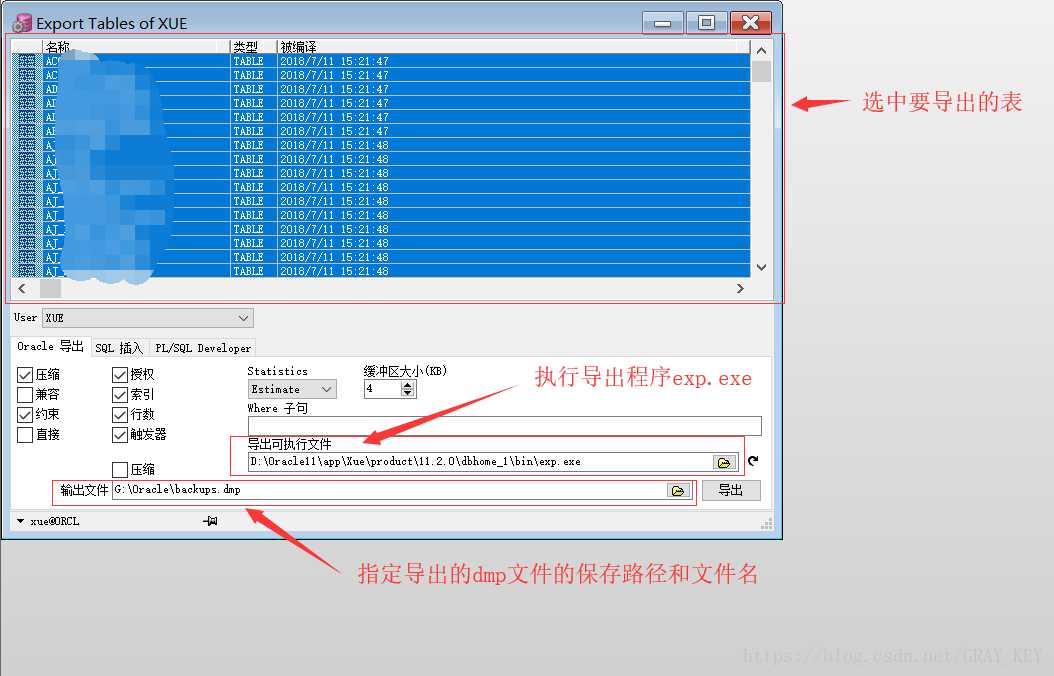
Task: Sort by the 类型 column header
Action: click(253, 47)
